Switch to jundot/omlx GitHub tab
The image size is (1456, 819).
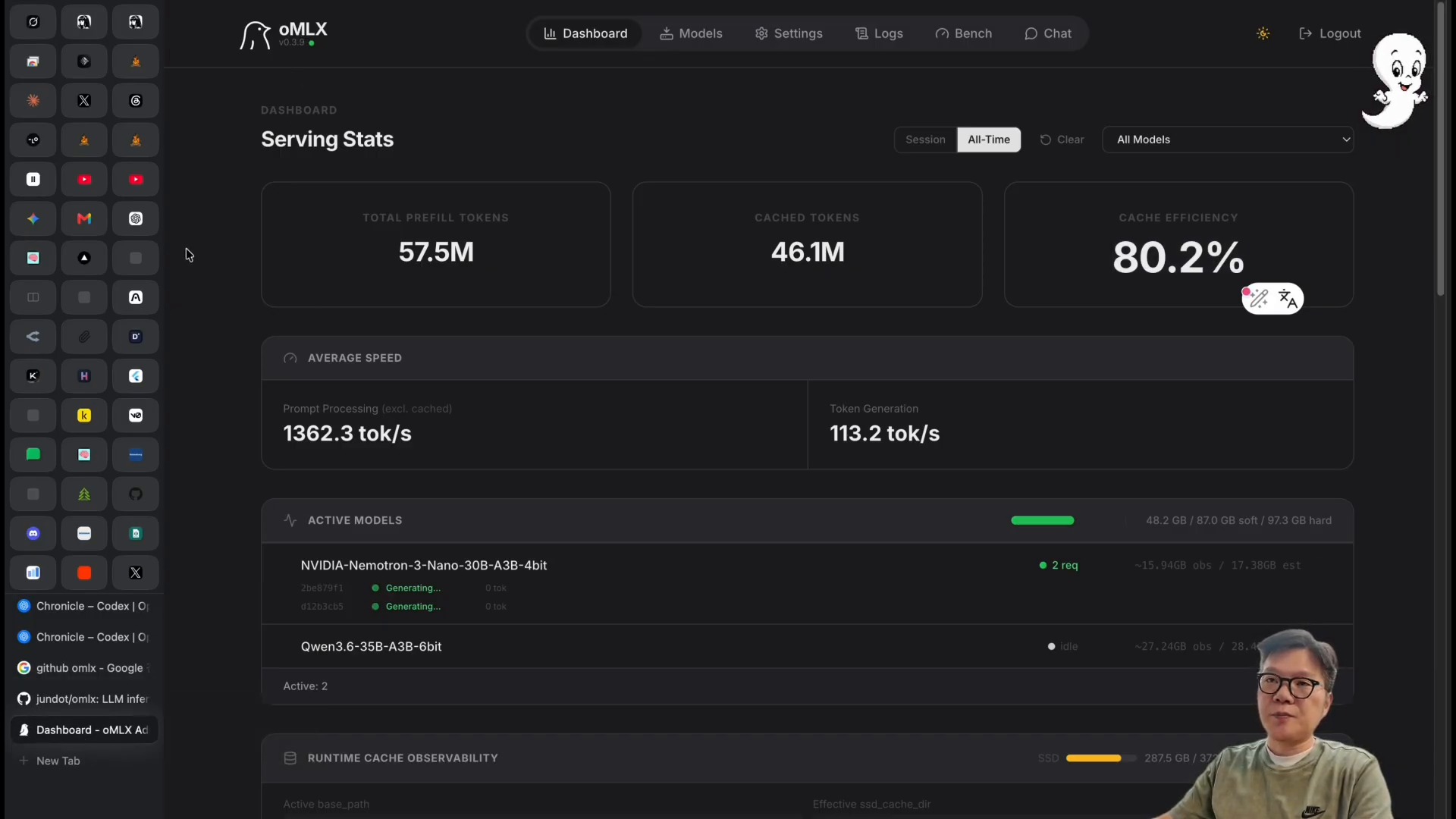[84, 699]
